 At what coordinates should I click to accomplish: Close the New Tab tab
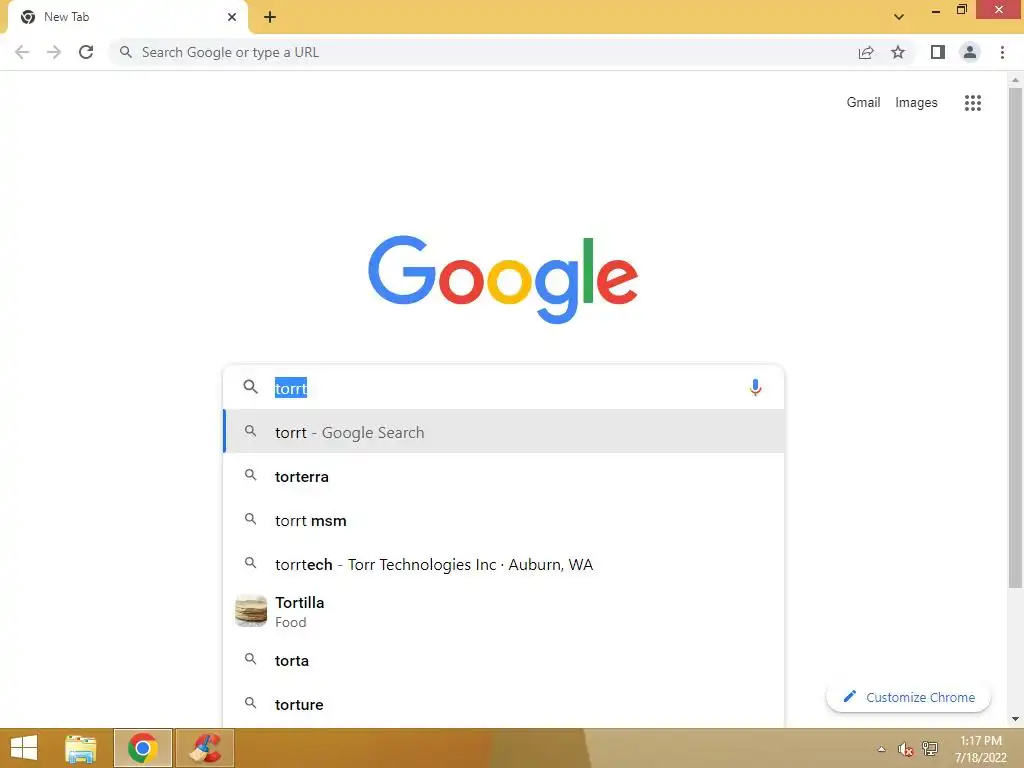232,17
